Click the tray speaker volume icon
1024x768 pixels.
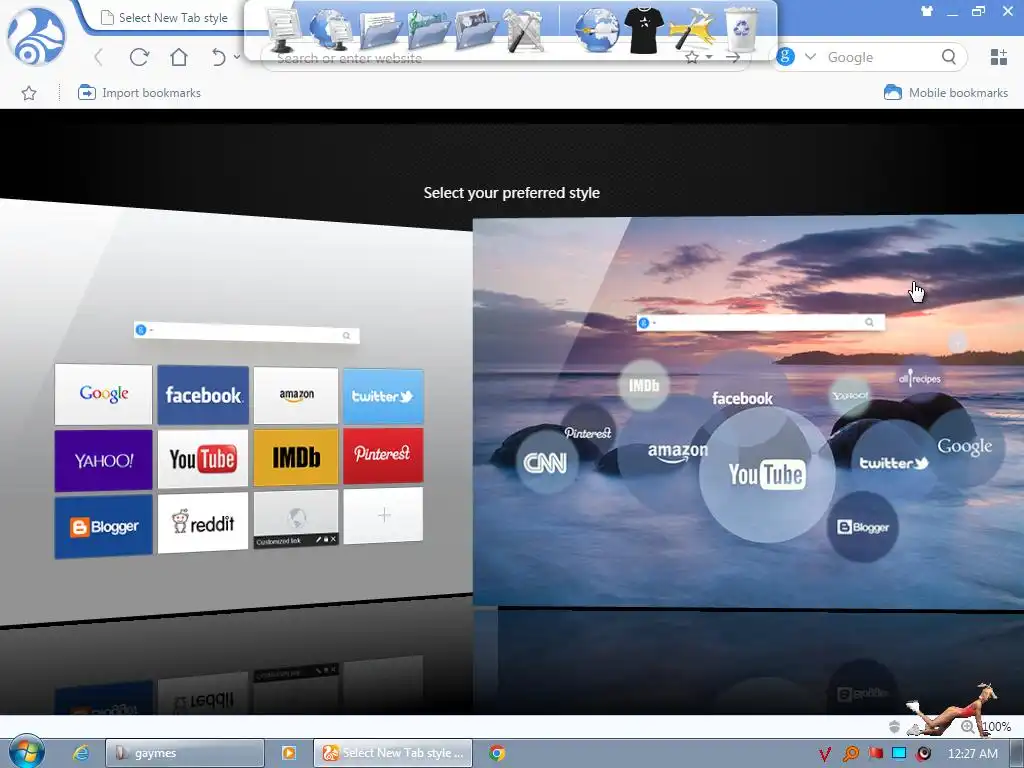[x=923, y=754]
